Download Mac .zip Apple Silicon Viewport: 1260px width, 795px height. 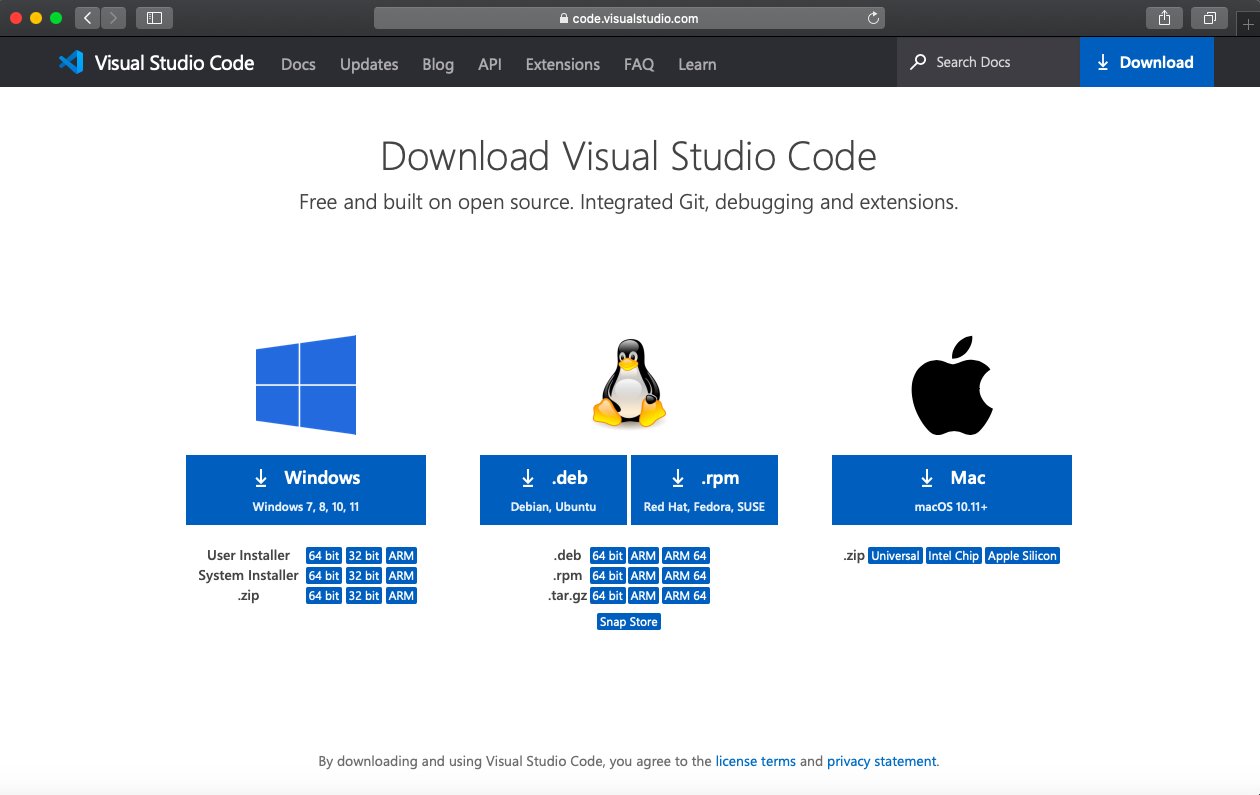pyautogui.click(x=1022, y=556)
